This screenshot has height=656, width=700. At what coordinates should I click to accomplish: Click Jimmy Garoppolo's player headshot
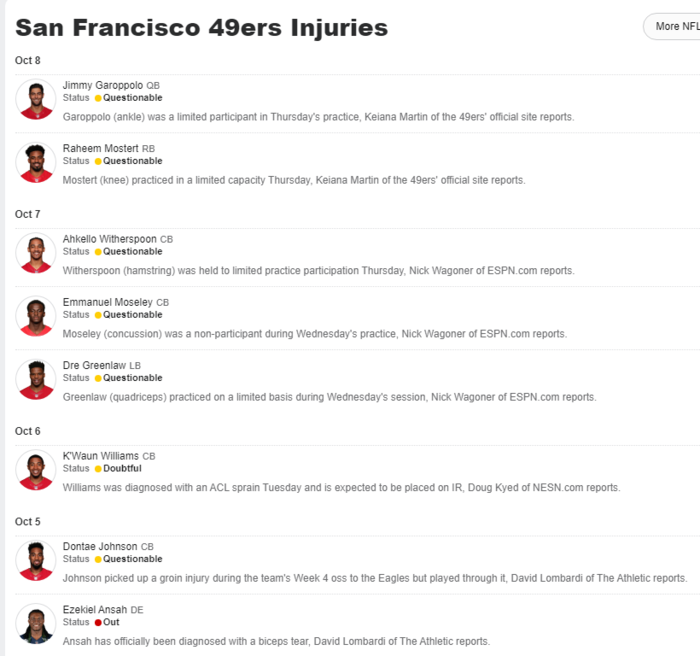point(36,99)
